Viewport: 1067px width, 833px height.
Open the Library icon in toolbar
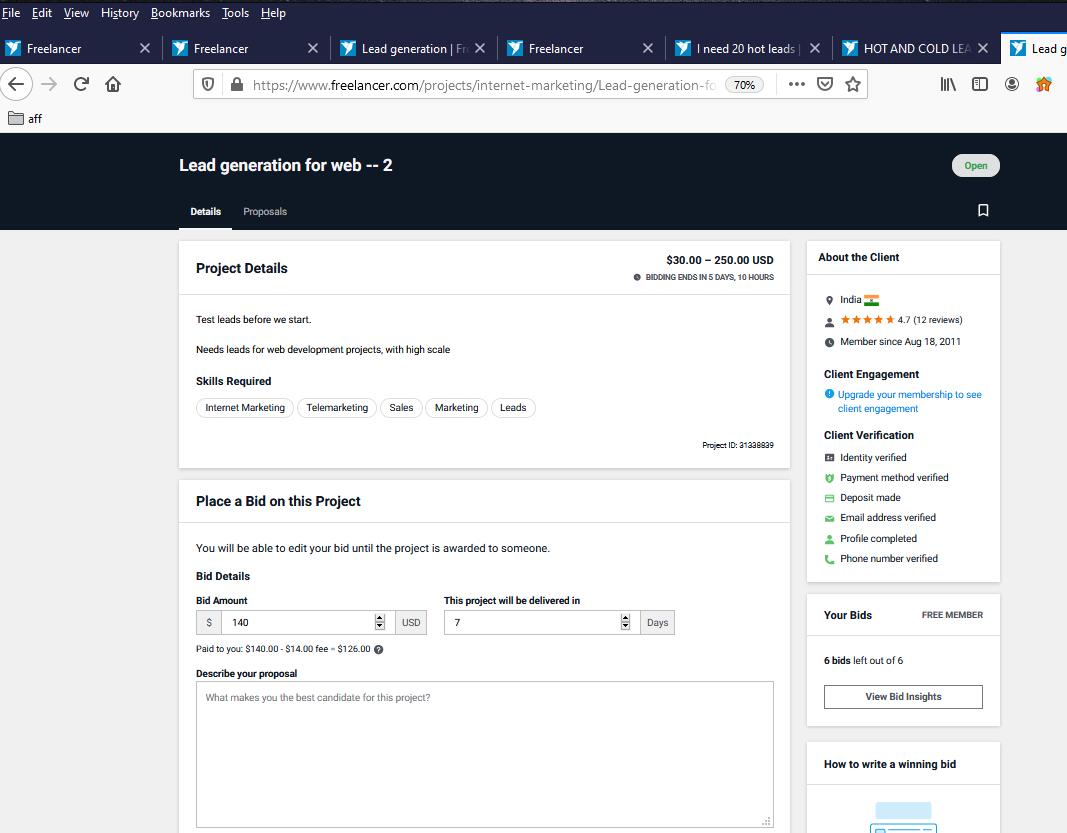point(948,84)
